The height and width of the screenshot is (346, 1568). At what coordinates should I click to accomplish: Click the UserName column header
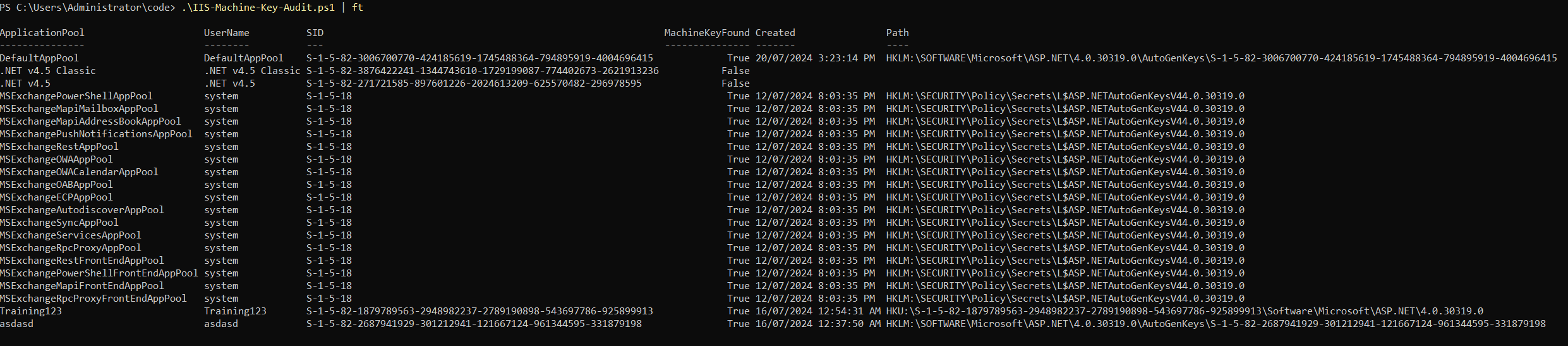tap(226, 33)
